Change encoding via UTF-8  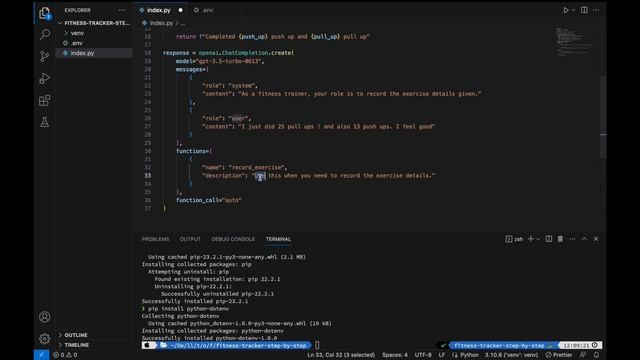point(423,355)
